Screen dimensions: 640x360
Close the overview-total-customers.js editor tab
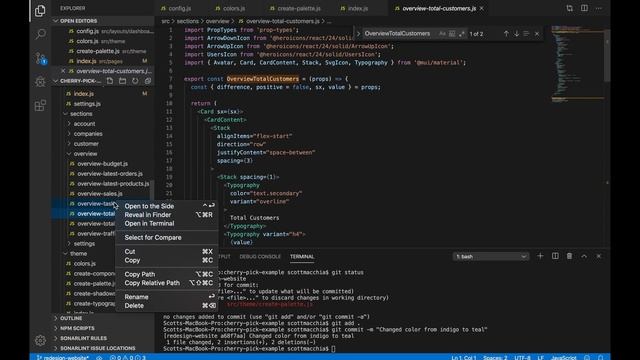tap(482, 8)
